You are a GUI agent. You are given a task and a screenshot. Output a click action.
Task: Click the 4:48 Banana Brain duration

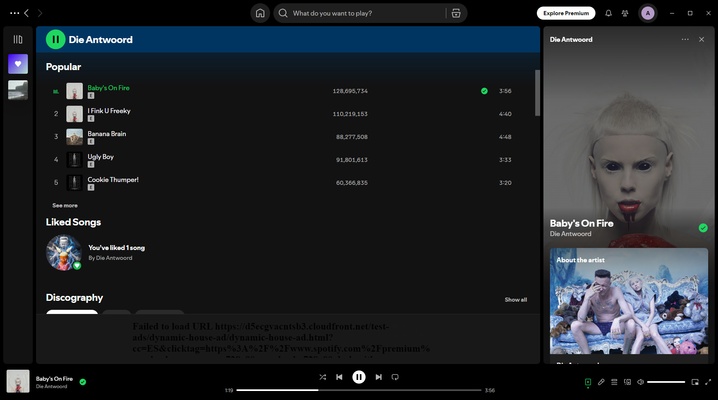point(505,137)
